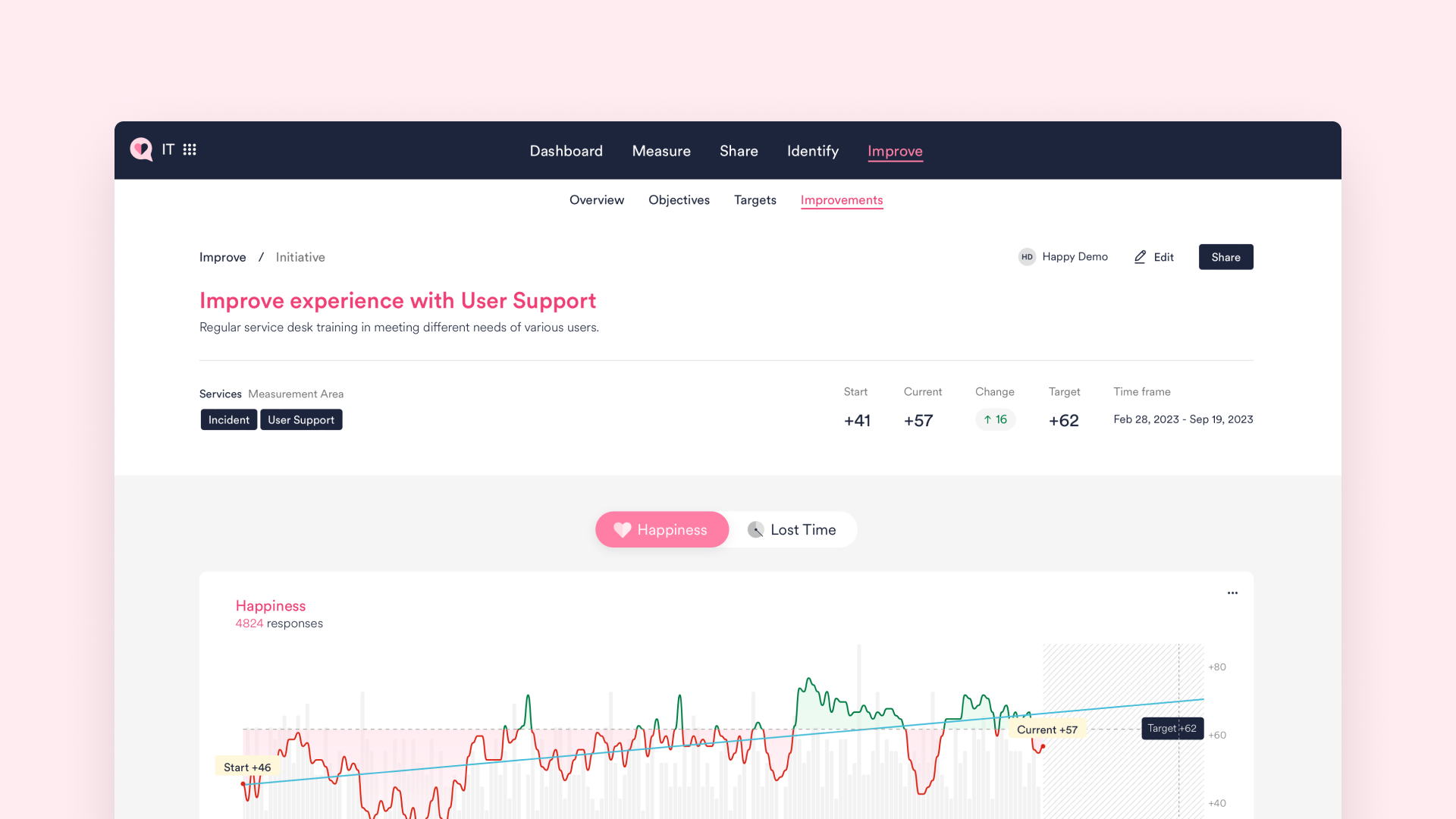
Task: Click the HappySignals heart logo
Action: 141,149
